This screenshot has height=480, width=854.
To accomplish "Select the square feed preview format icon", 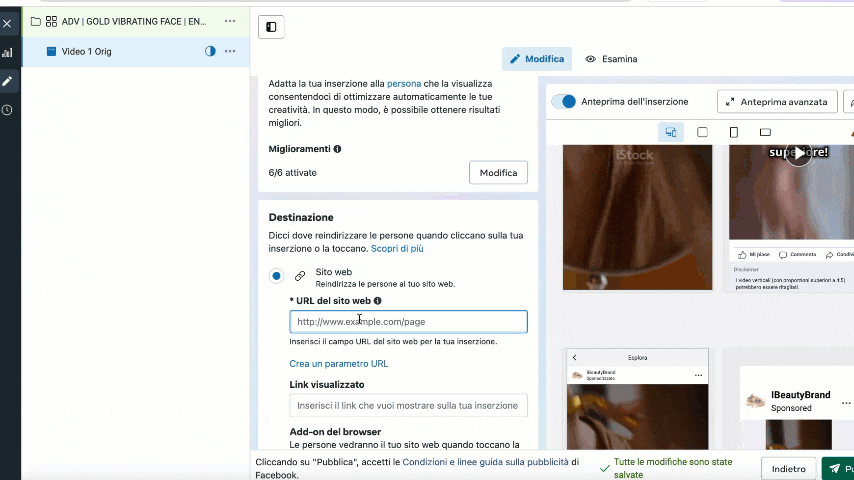I will point(702,132).
